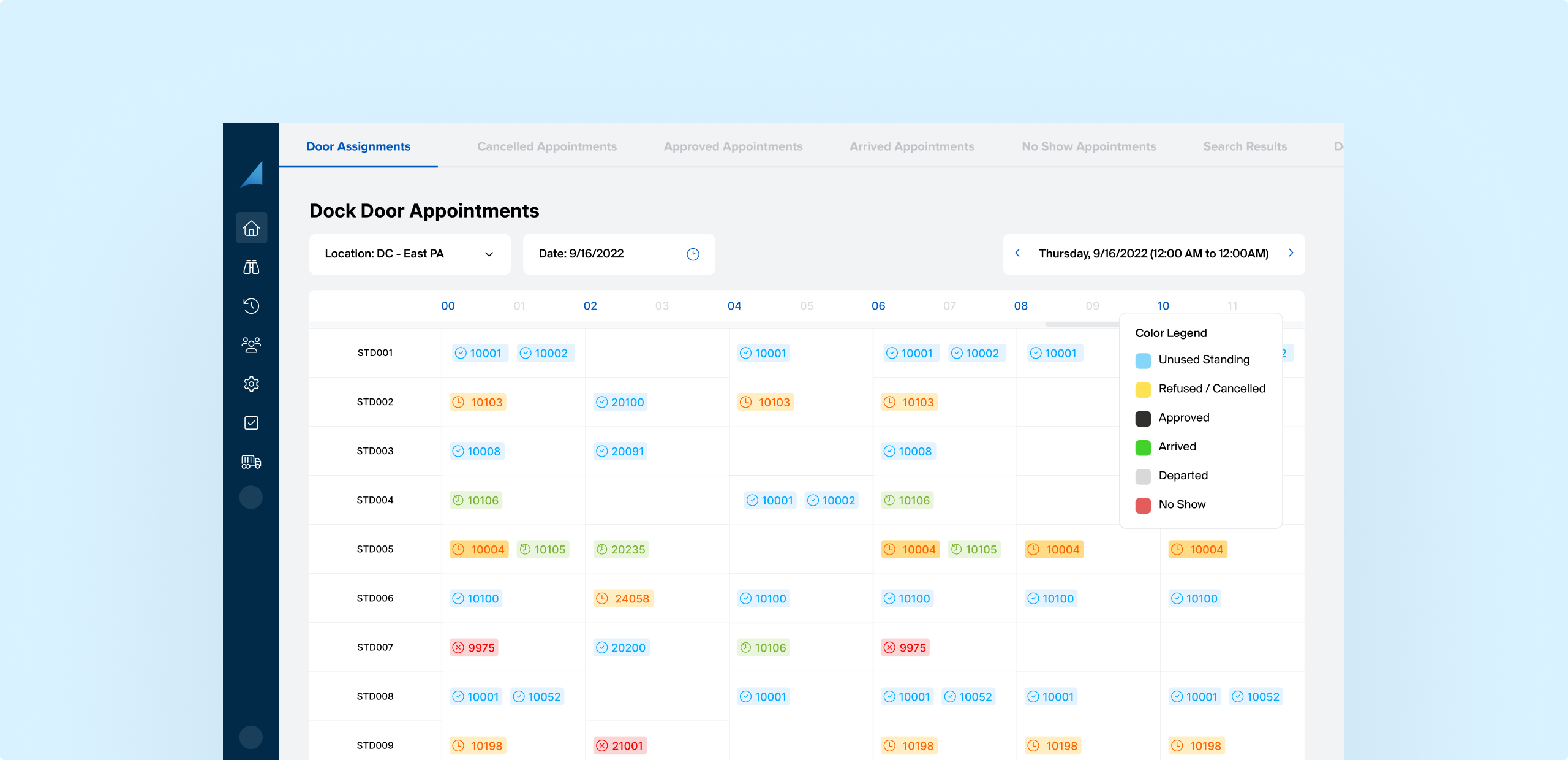The height and width of the screenshot is (760, 1568).
Task: Click the next day chevron arrow
Action: [x=1291, y=253]
